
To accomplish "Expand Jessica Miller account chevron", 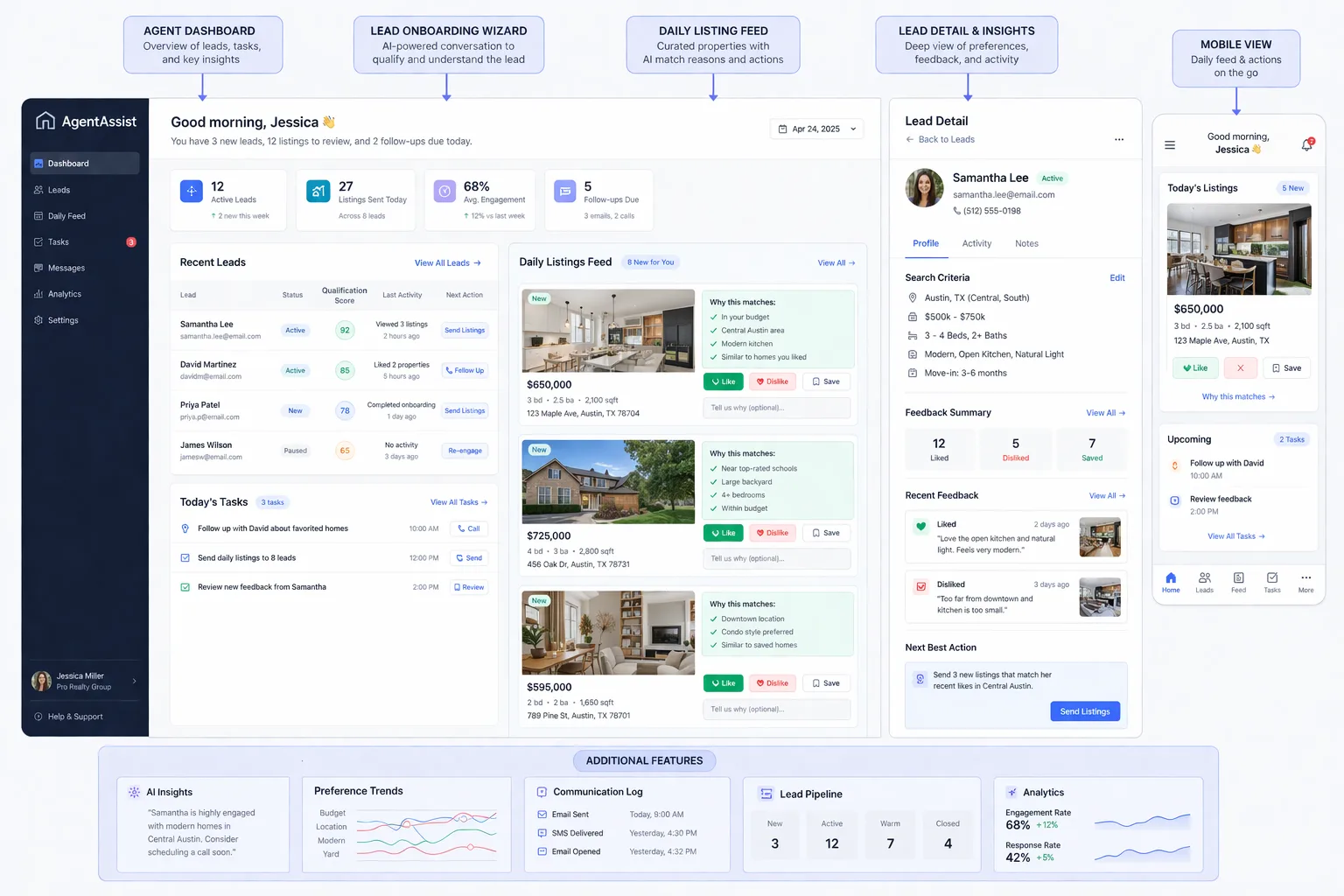I will coord(134,681).
